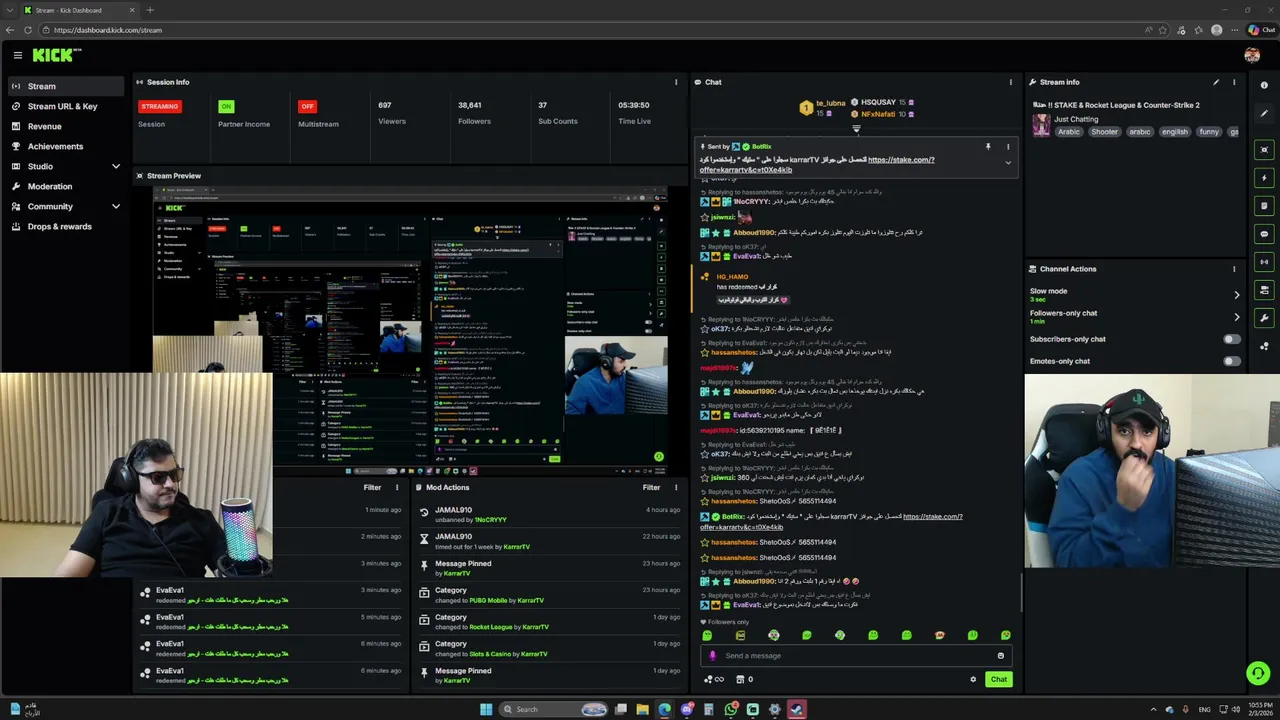Open options menu of the pinned message

tap(1008, 147)
